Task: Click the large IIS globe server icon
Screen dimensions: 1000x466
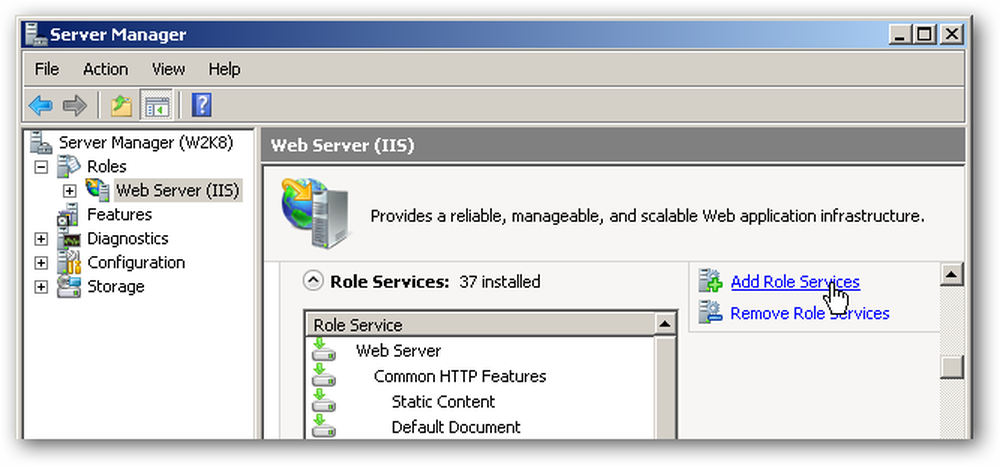Action: click(x=315, y=213)
